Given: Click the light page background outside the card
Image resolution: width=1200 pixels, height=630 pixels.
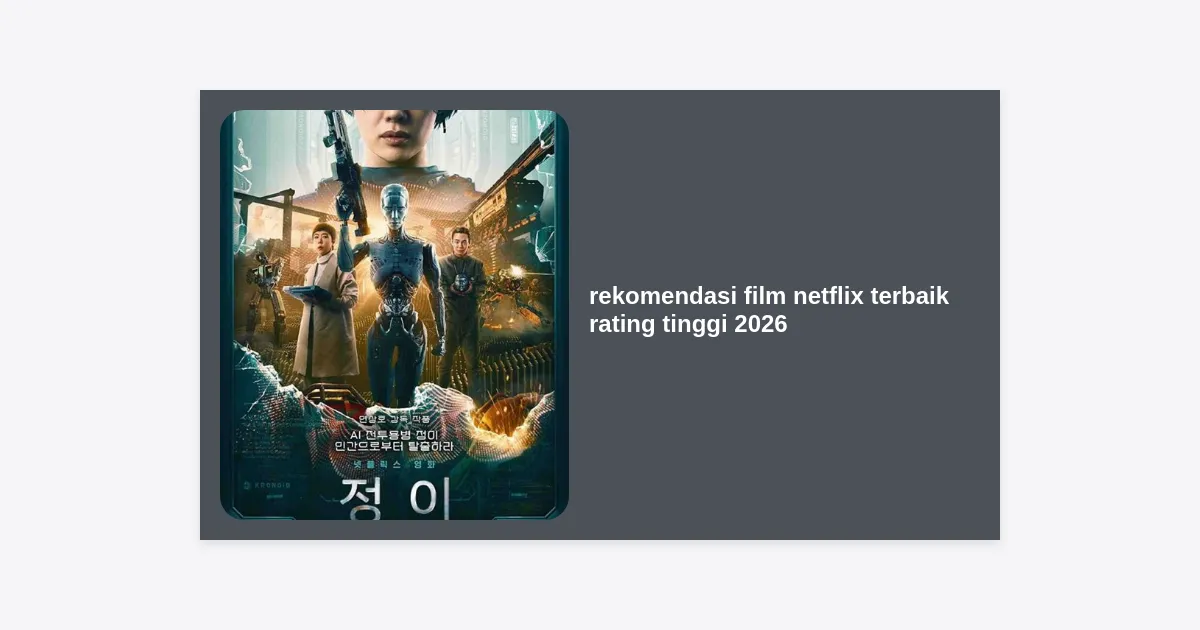Looking at the screenshot, I should click(x=100, y=315).
